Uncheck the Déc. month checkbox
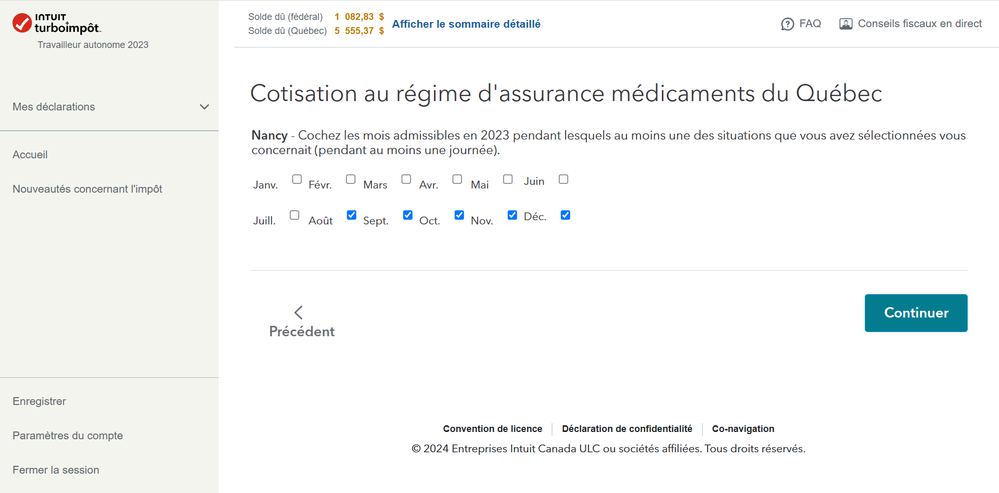The height and width of the screenshot is (493, 999). pos(565,215)
